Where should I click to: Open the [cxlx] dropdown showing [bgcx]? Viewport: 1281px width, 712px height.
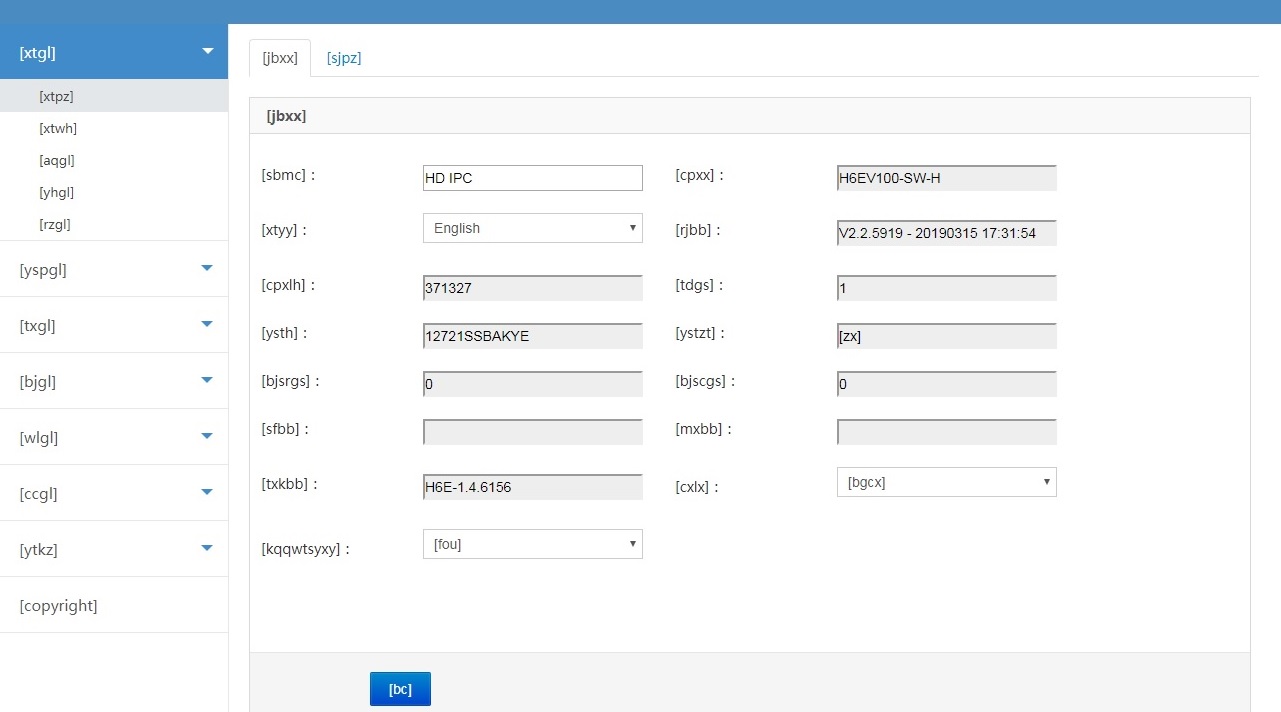(x=946, y=482)
